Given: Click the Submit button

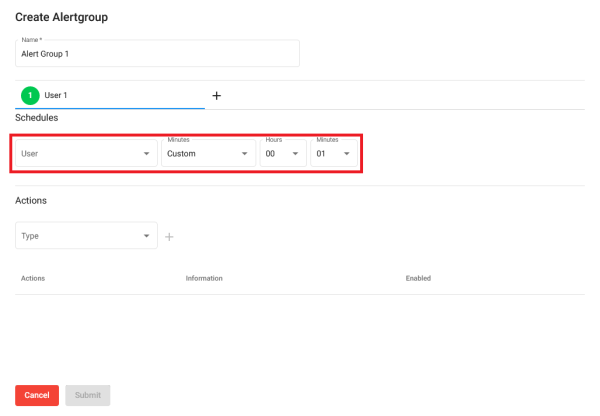Looking at the screenshot, I should [x=88, y=395].
